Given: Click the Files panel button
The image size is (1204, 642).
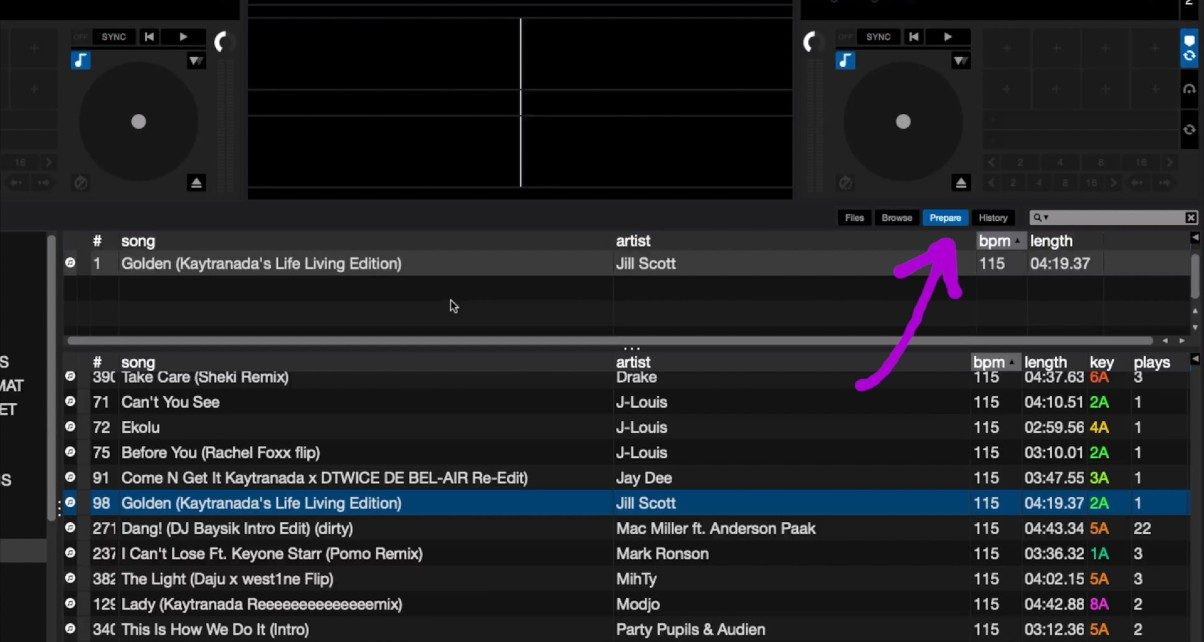Looking at the screenshot, I should 854,217.
